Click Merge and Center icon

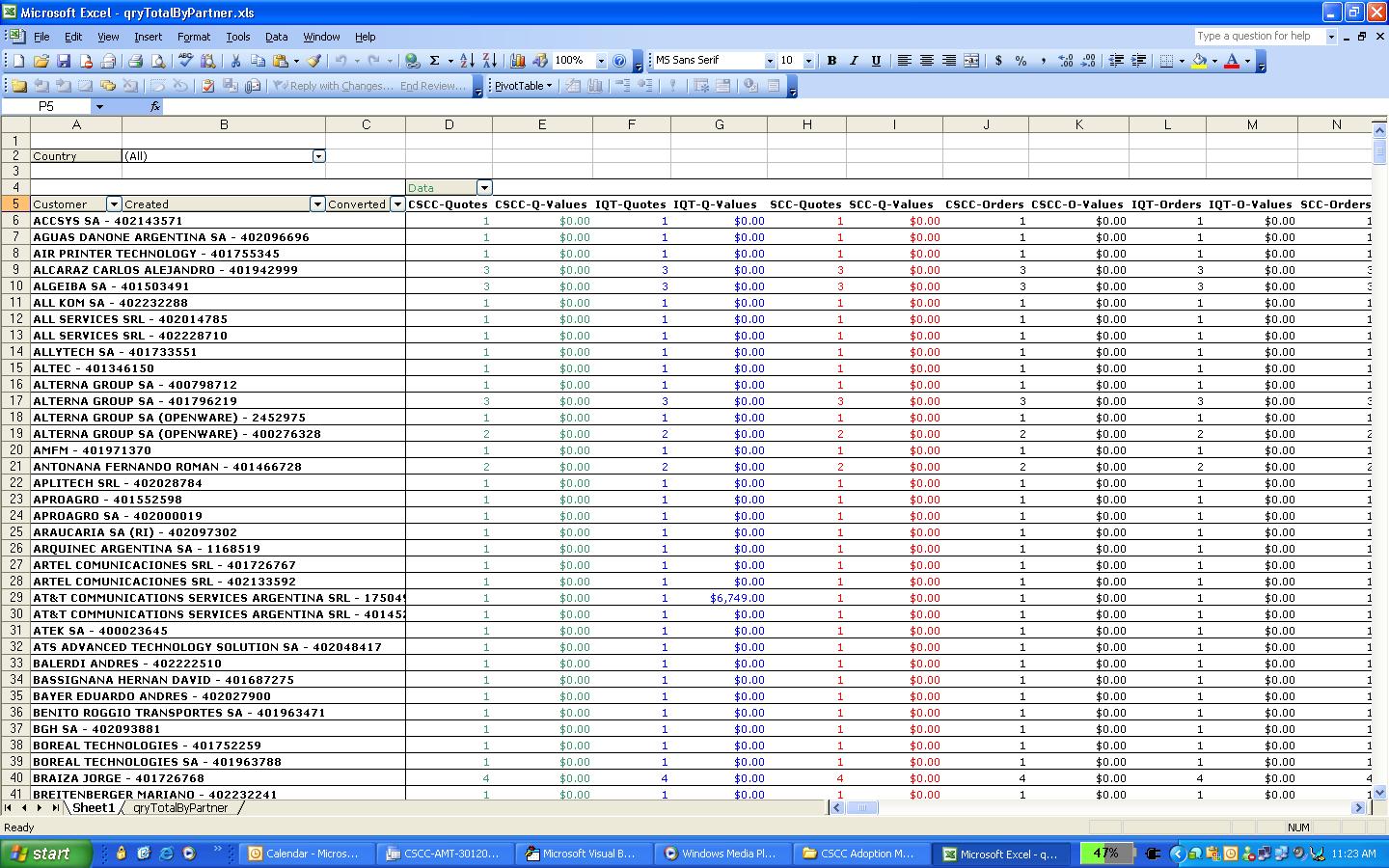pyautogui.click(x=970, y=61)
